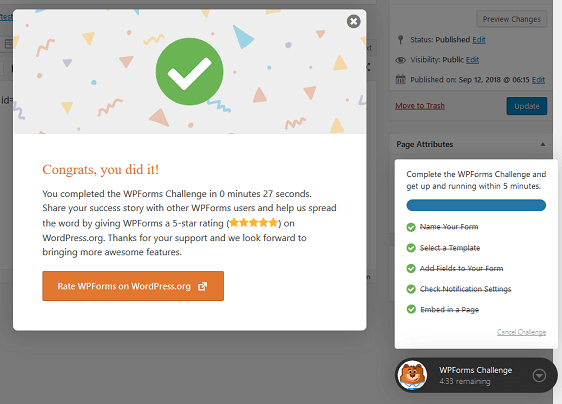Click the Edit link next to Visibility: Public
Viewport: 562px width, 404px height.
click(472, 60)
